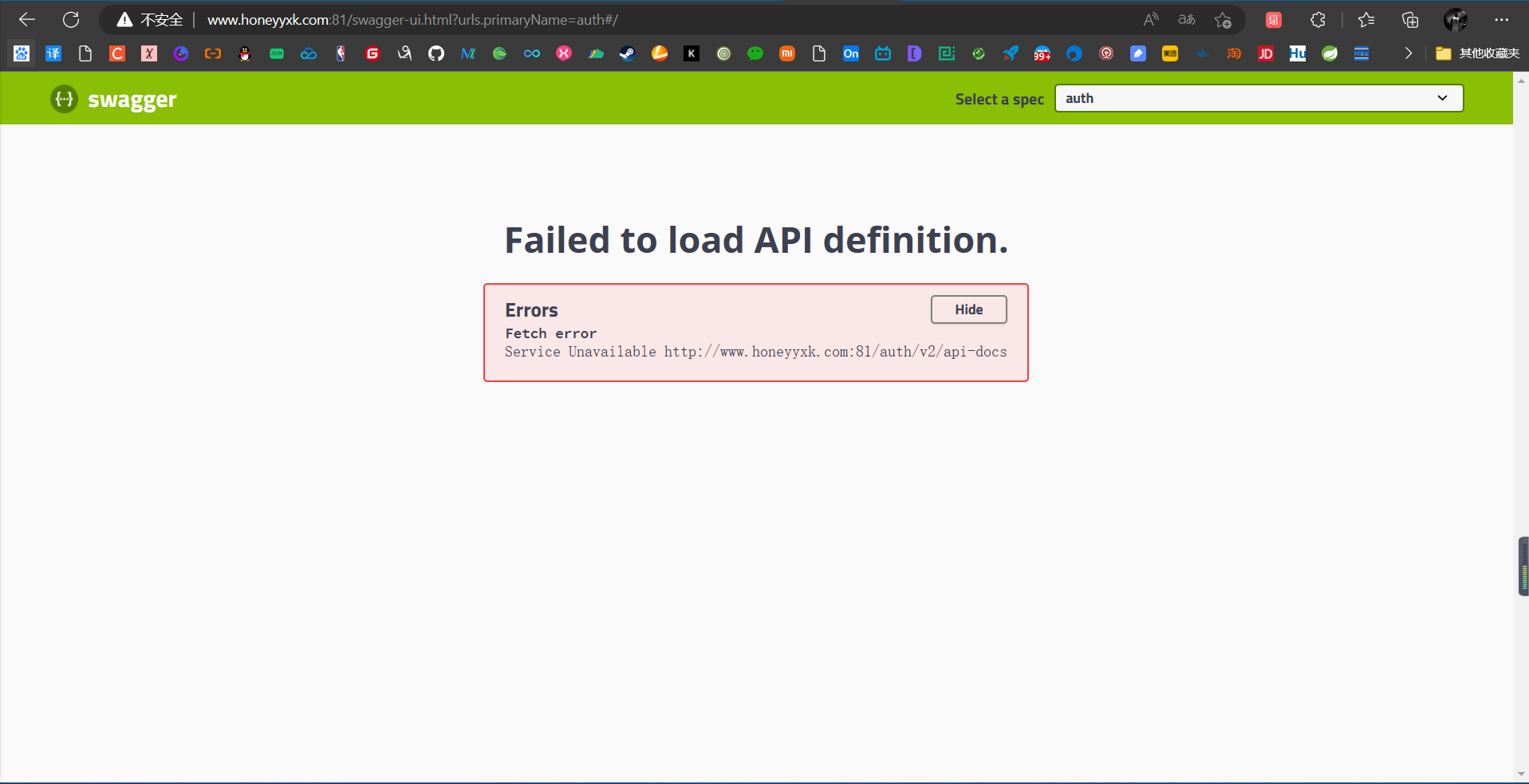The height and width of the screenshot is (784, 1529).
Task: Click the Errors heading text
Action: pos(531,310)
